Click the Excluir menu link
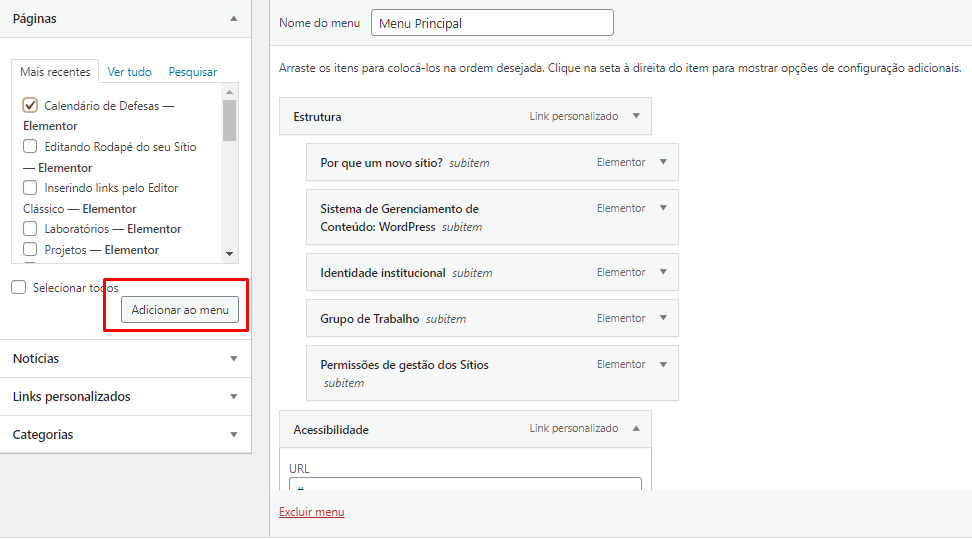The image size is (972, 539). coord(311,512)
